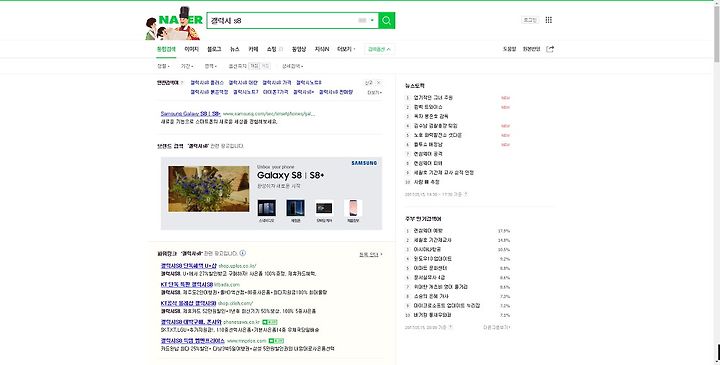Open the 정렬 sort dropdown
This screenshot has width=720, height=365.
163,66
